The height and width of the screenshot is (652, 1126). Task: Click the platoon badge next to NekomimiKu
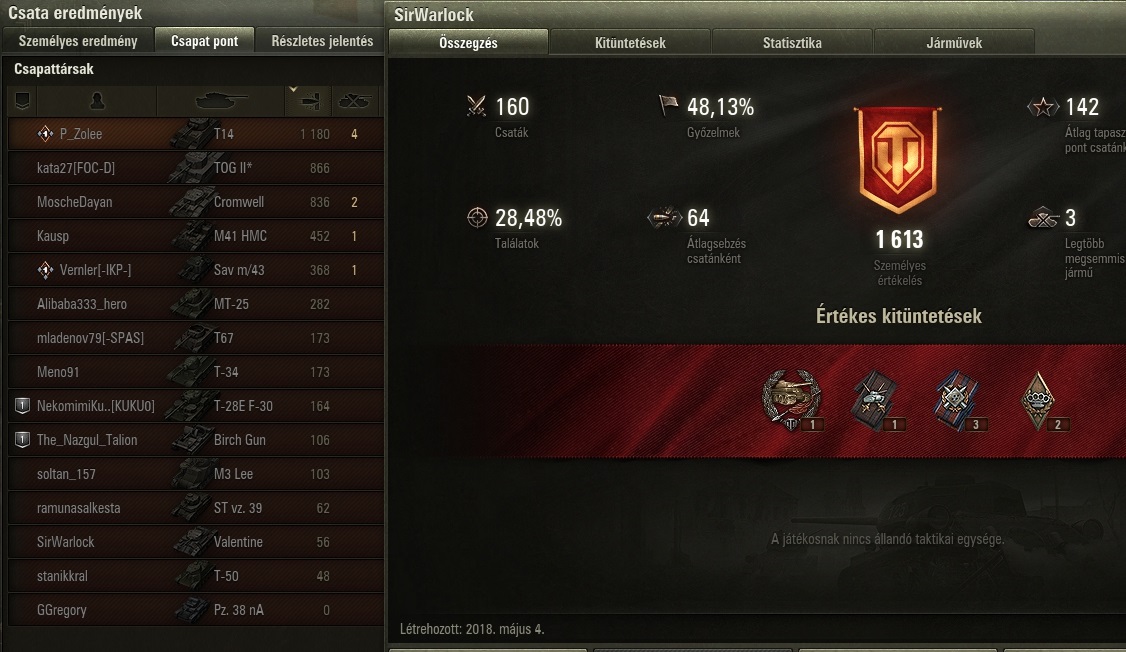[x=22, y=406]
